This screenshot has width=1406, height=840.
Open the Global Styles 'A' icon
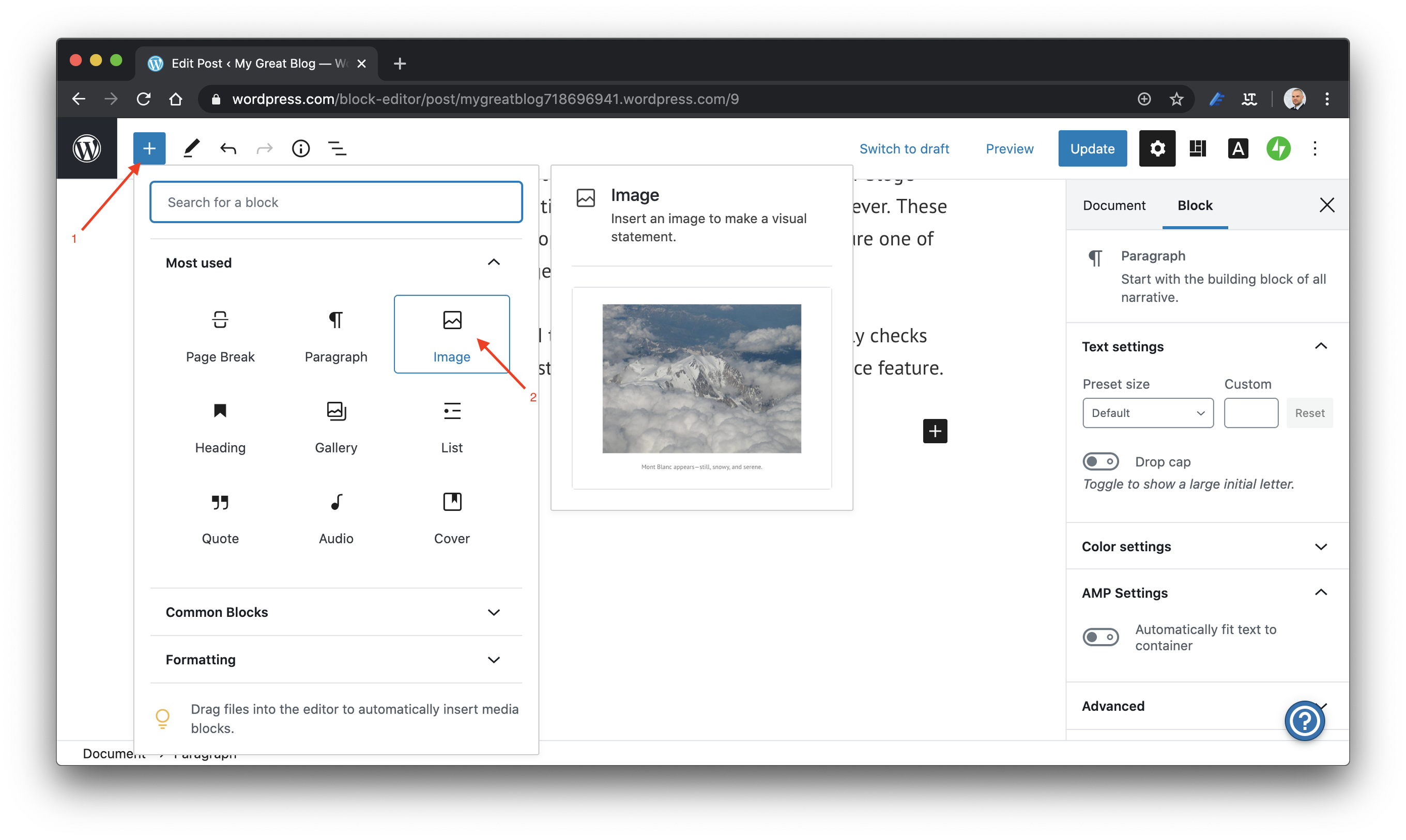1238,149
